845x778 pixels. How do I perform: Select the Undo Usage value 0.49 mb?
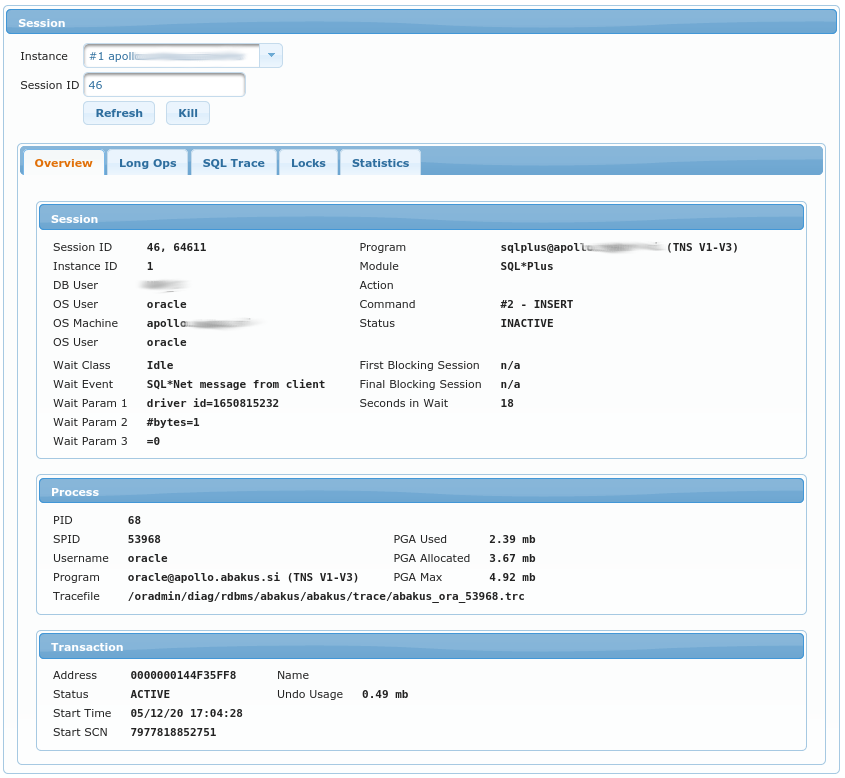pos(385,694)
